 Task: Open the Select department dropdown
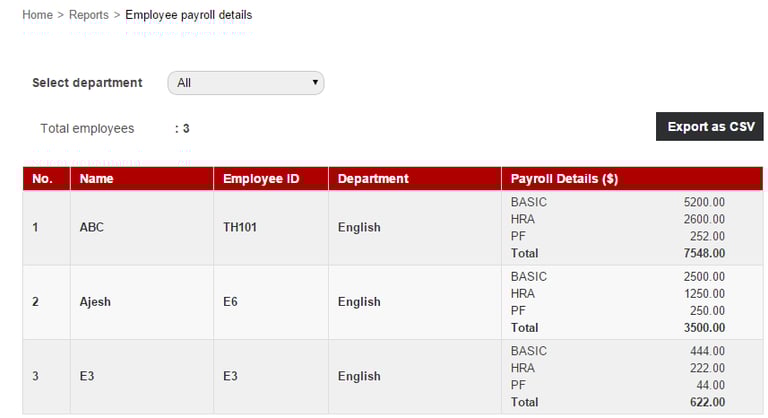245,83
